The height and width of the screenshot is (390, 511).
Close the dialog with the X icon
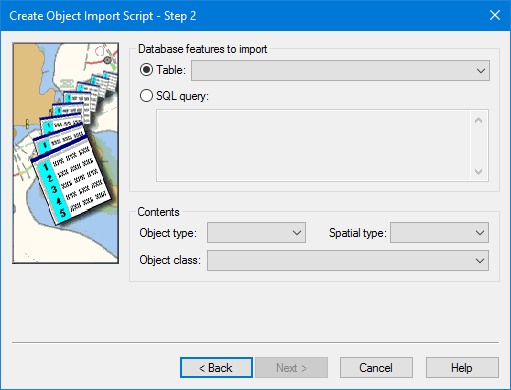pyautogui.click(x=495, y=15)
